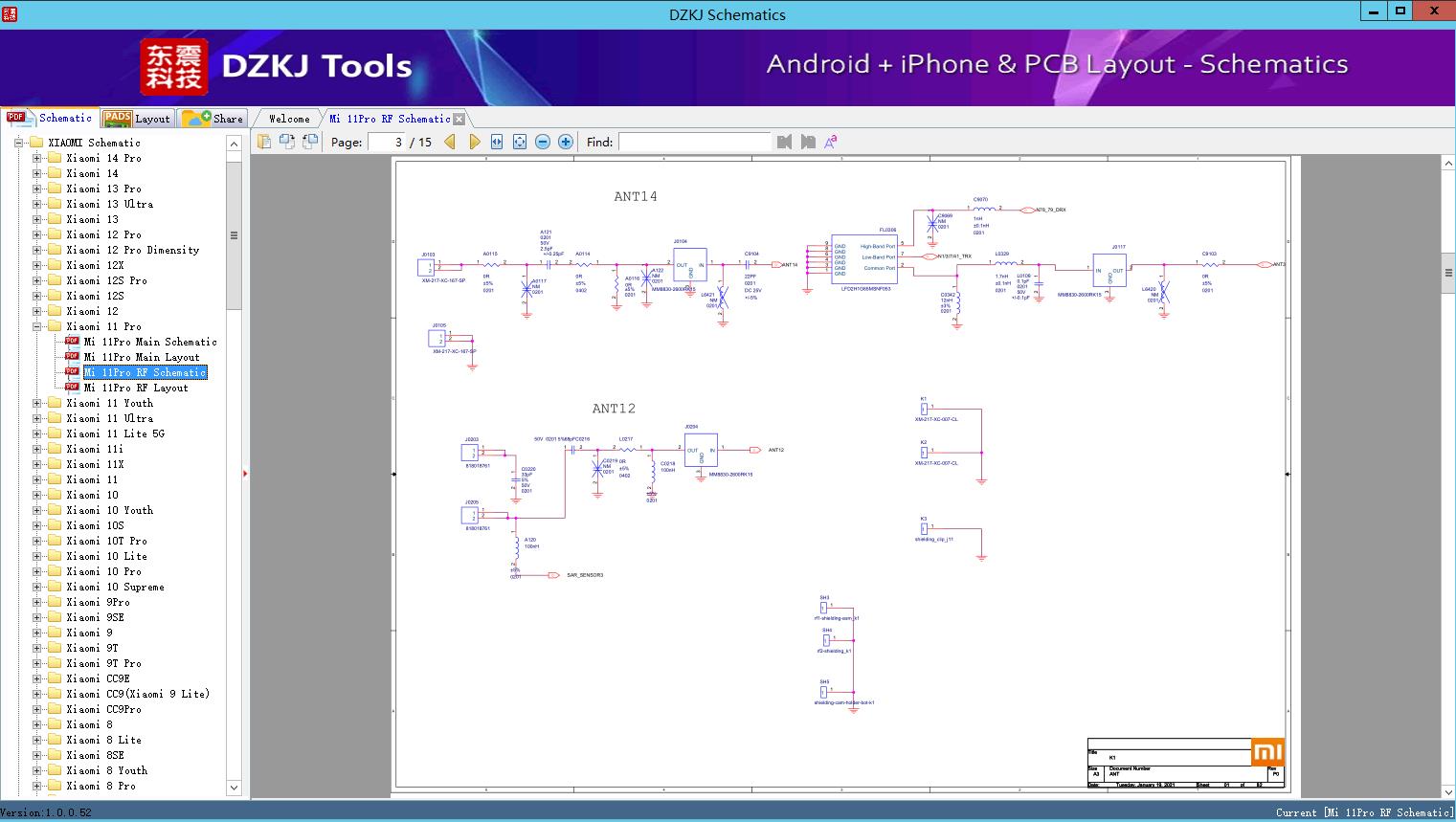Viewport: 1456px width, 822px height.
Task: Click PDF icon of Mi 11Pro Main Schematic
Action: pyautogui.click(x=72, y=342)
